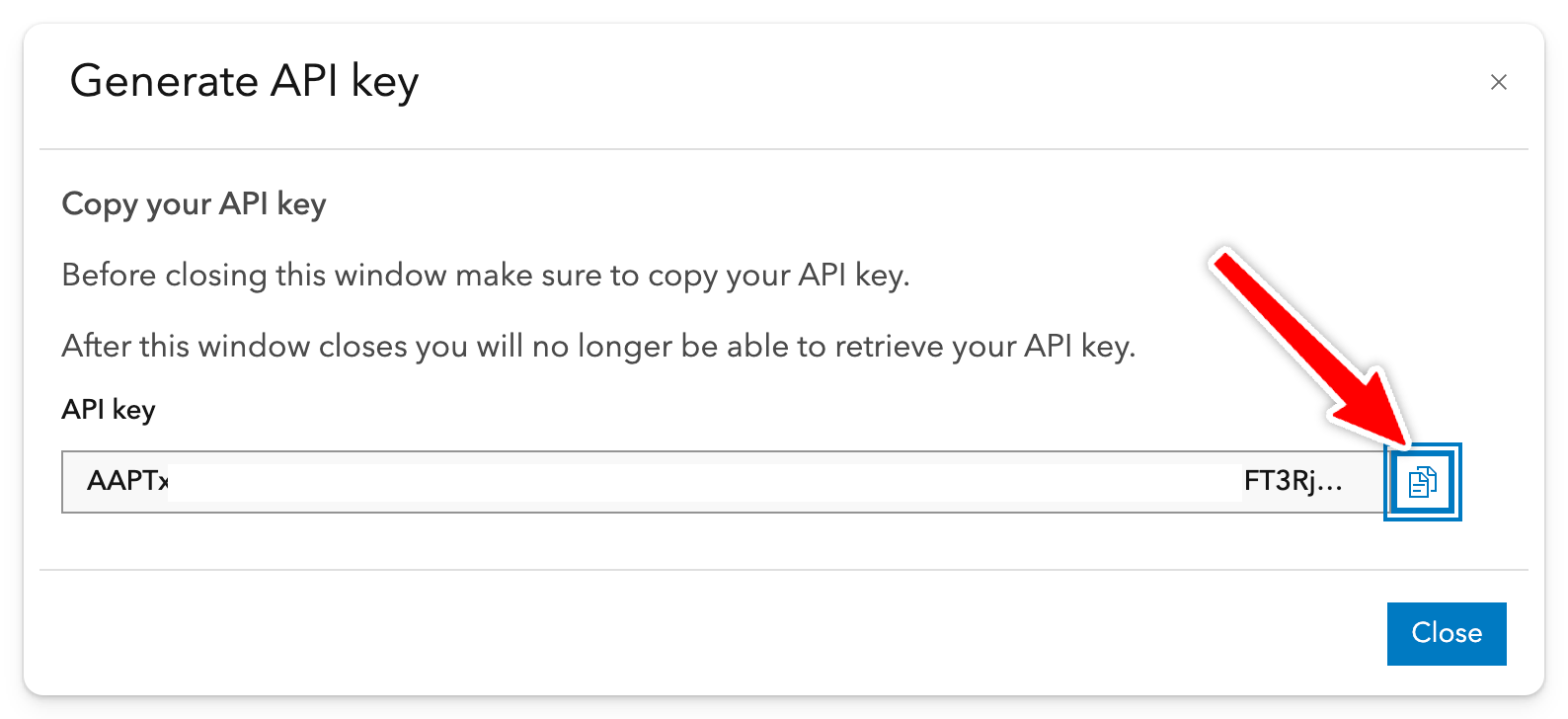1568x719 pixels.
Task: Copy the API key to clipboard
Action: 1422,482
